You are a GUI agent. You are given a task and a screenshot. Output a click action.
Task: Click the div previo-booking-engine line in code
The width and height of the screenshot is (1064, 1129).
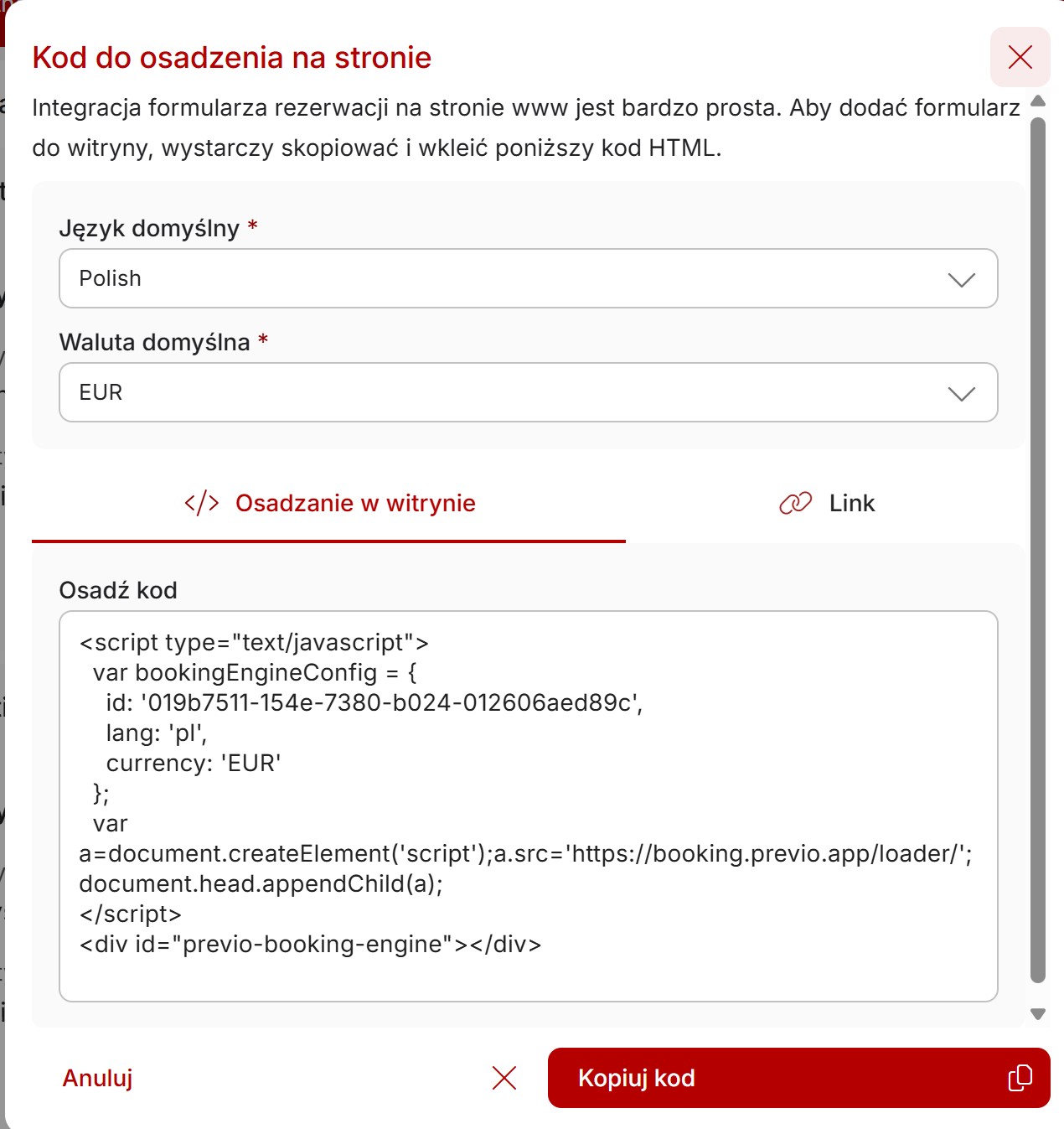(x=310, y=945)
